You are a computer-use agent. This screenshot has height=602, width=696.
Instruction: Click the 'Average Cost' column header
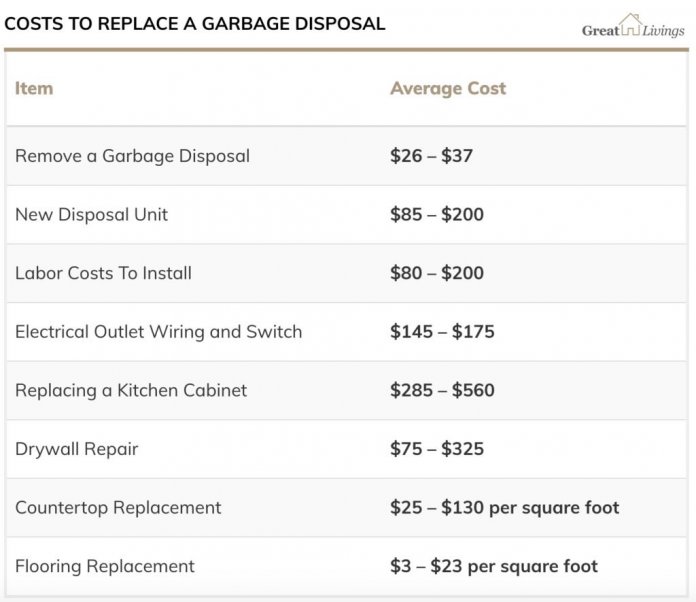[x=448, y=88]
